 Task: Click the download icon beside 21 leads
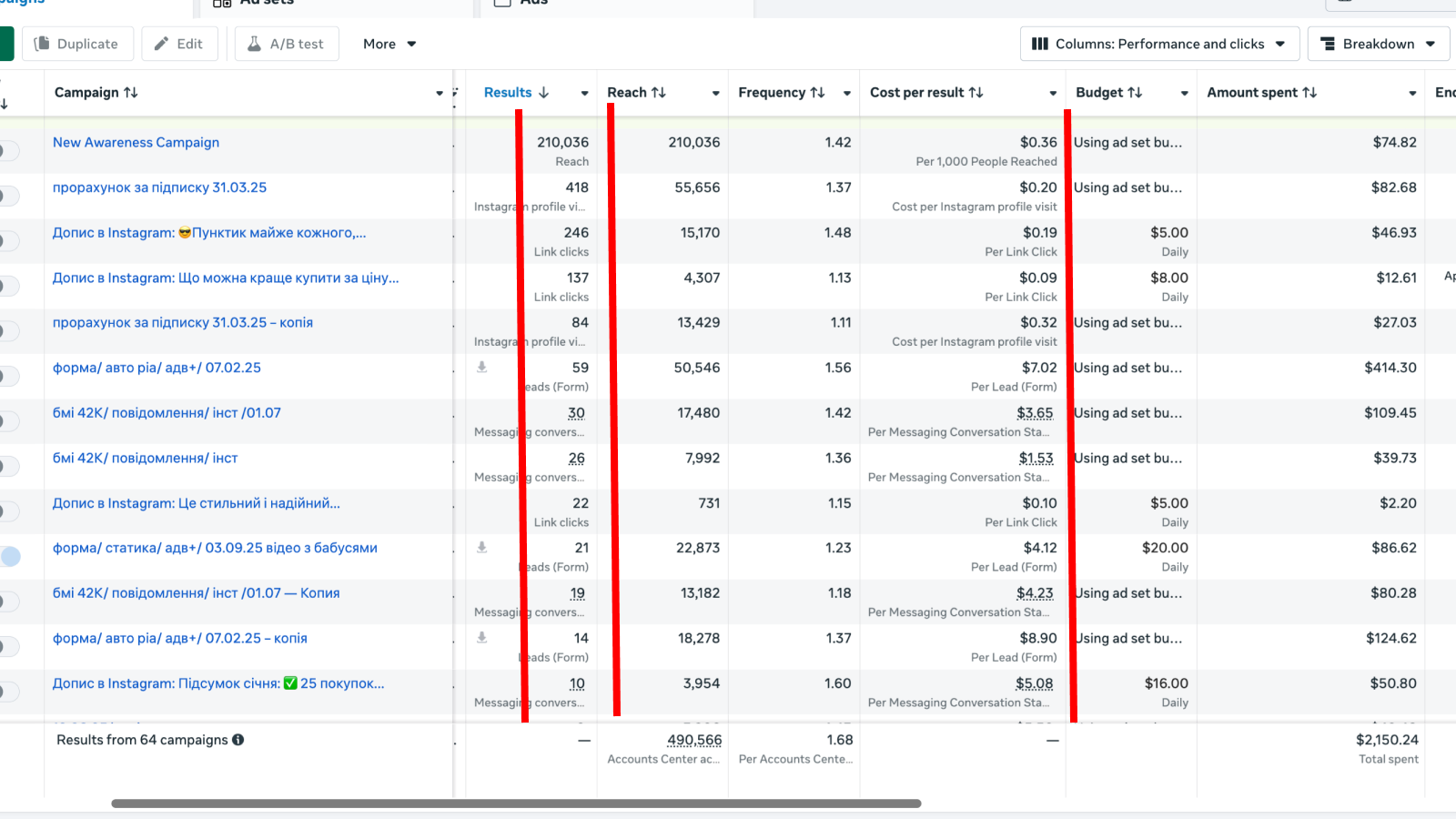coord(482,547)
